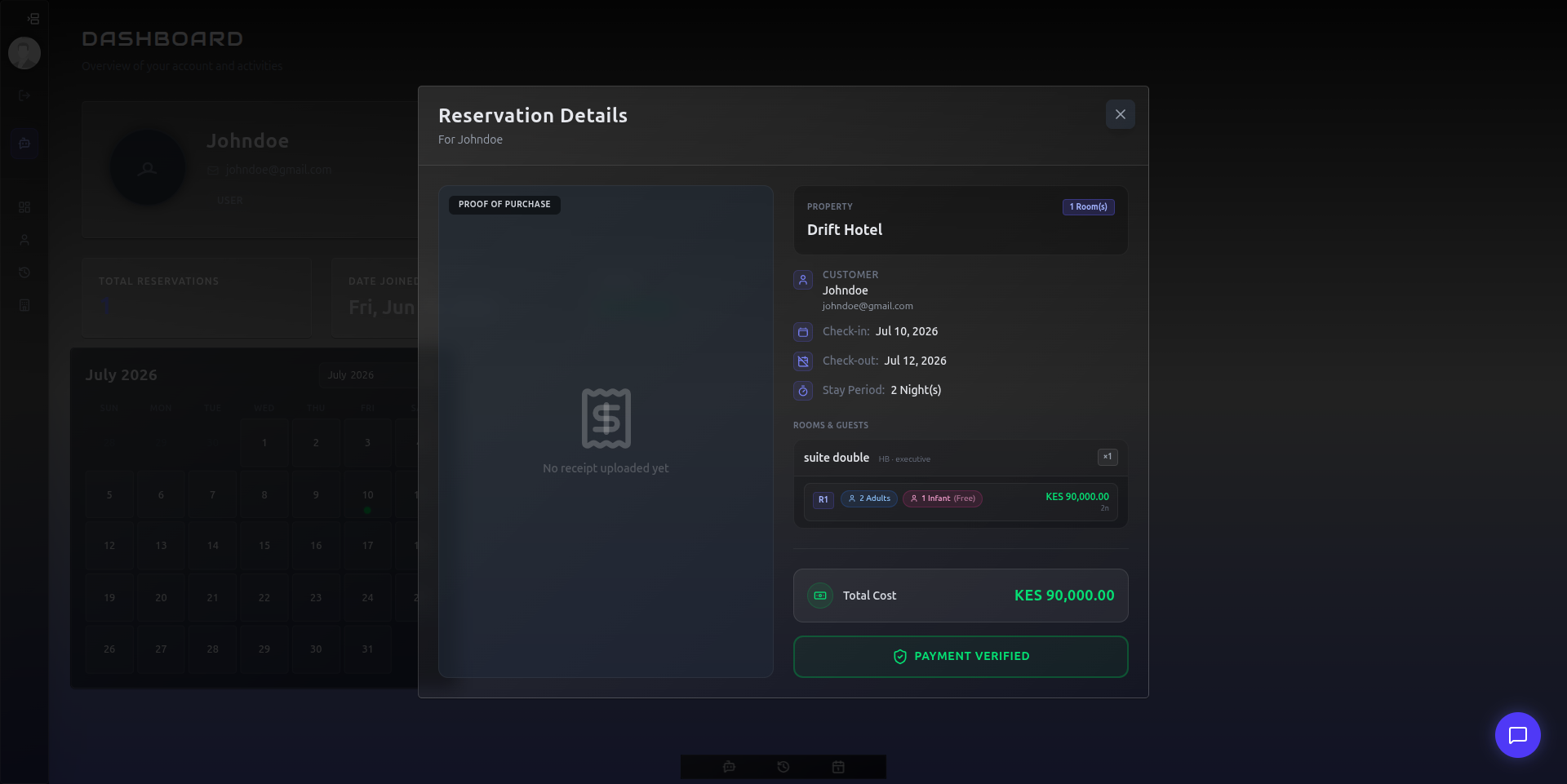1567x784 pixels.
Task: Open the dashboard grid icon in the sidebar
Action: [24, 207]
